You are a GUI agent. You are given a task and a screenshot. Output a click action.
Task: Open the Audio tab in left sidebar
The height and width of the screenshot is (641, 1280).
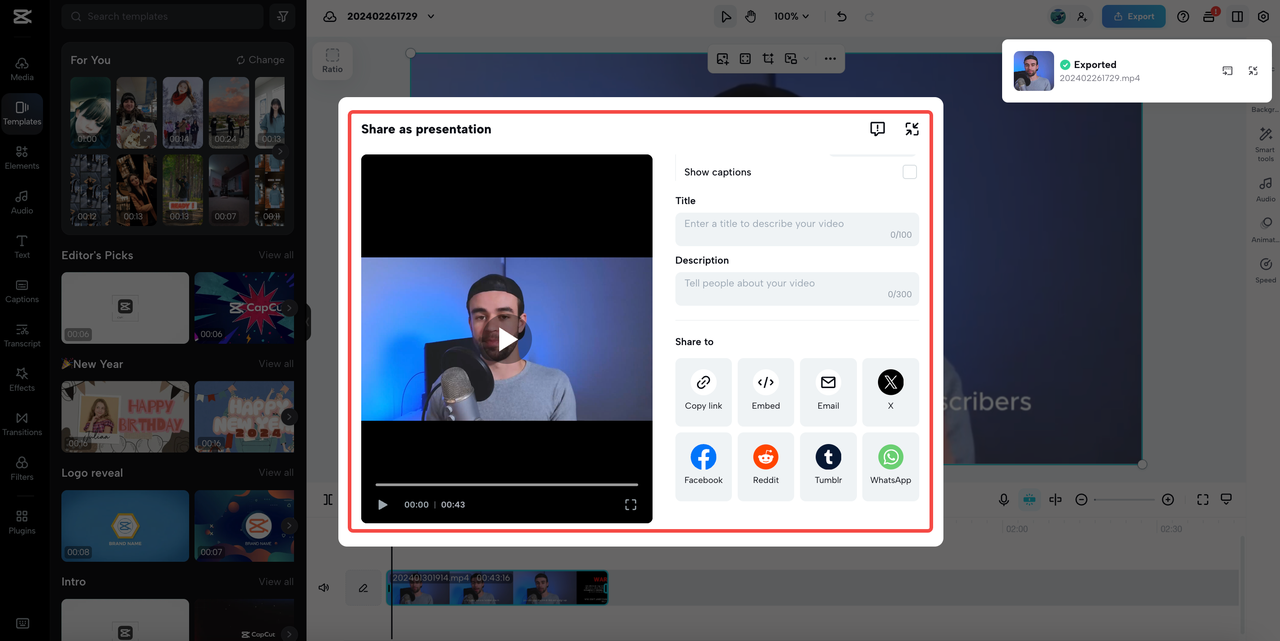pos(22,202)
